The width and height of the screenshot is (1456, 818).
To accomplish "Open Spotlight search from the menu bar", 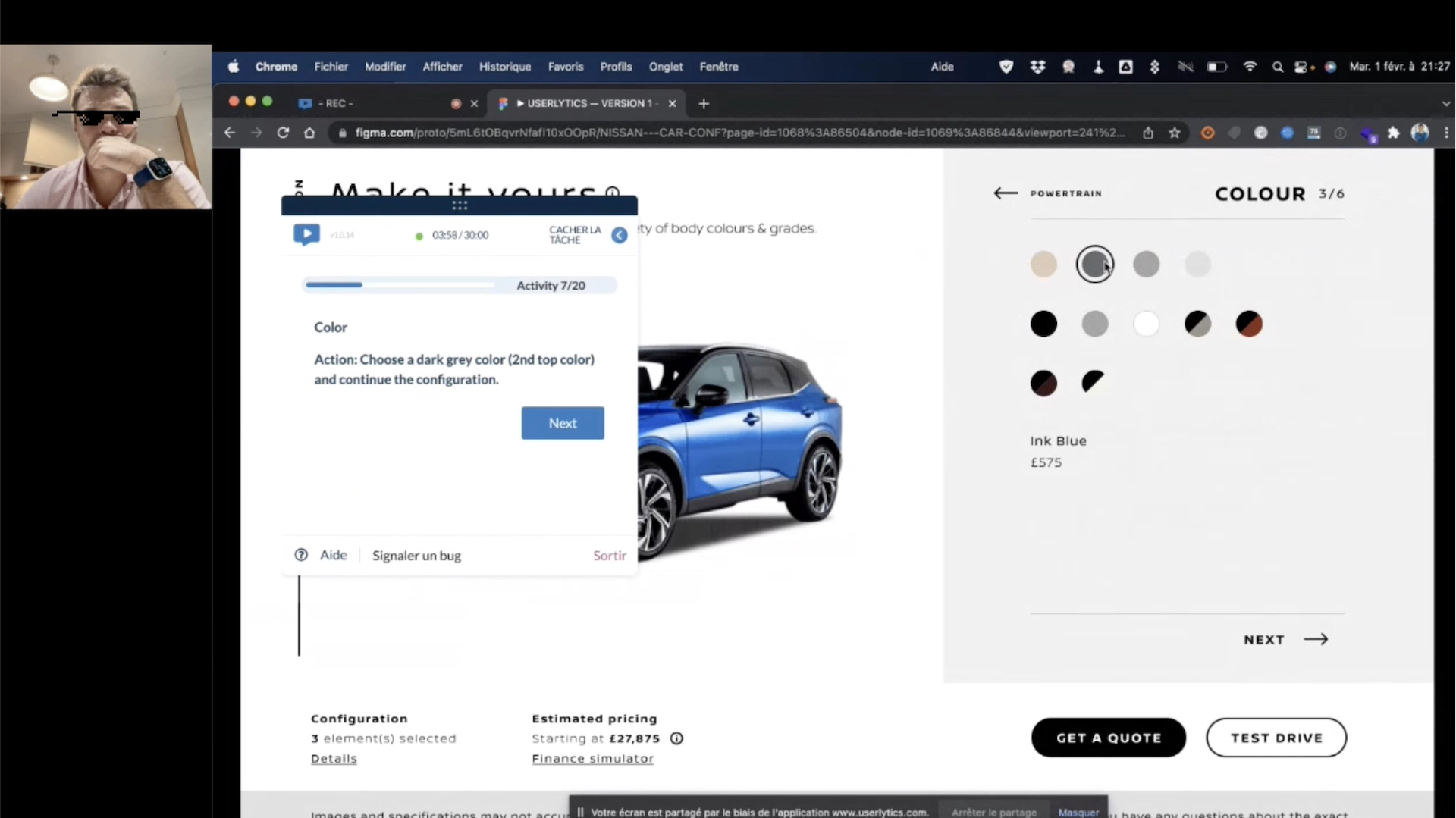I will pos(1278,67).
